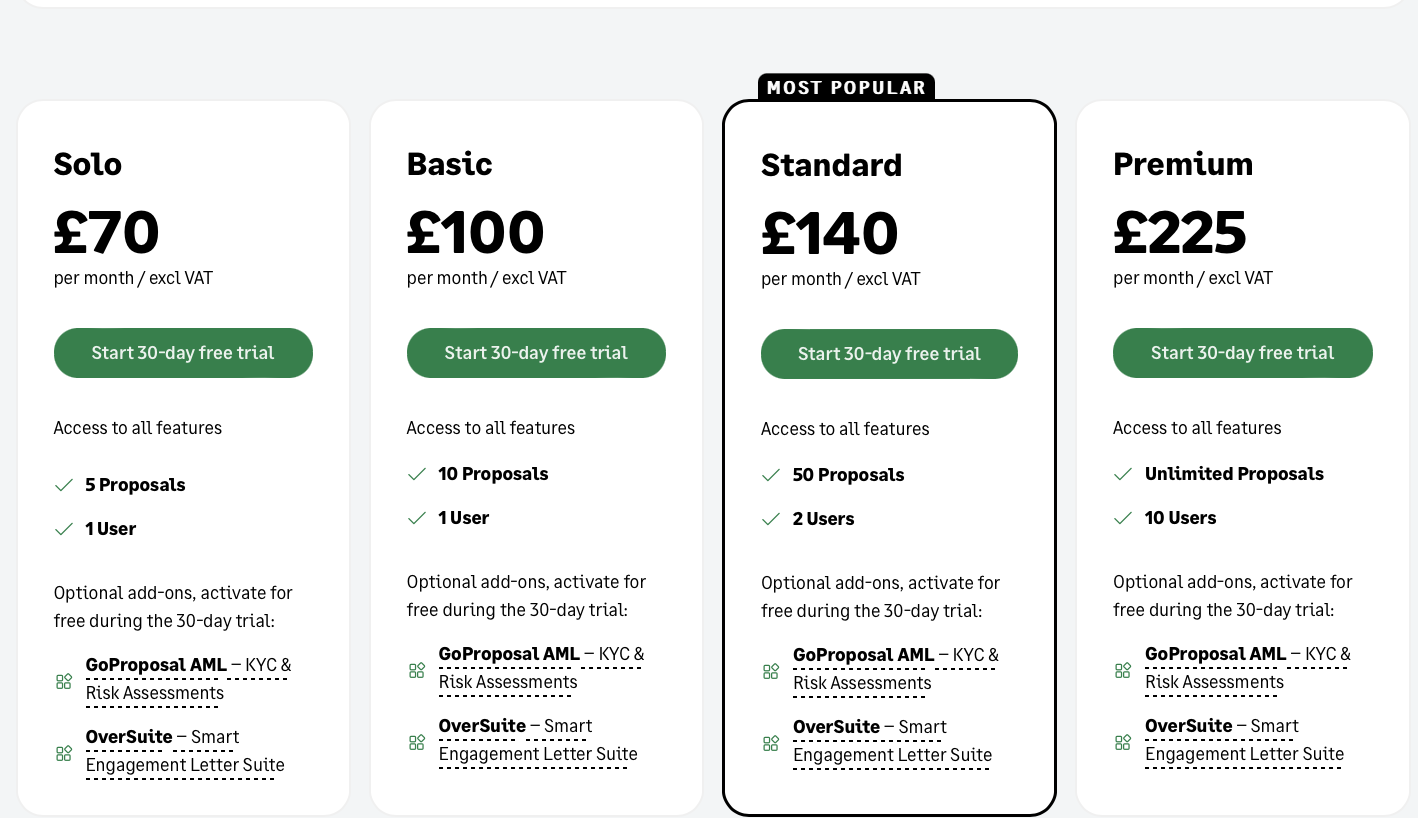Click checkmark next to 2 Users
Screen dimensions: 1418x818
[771, 519]
